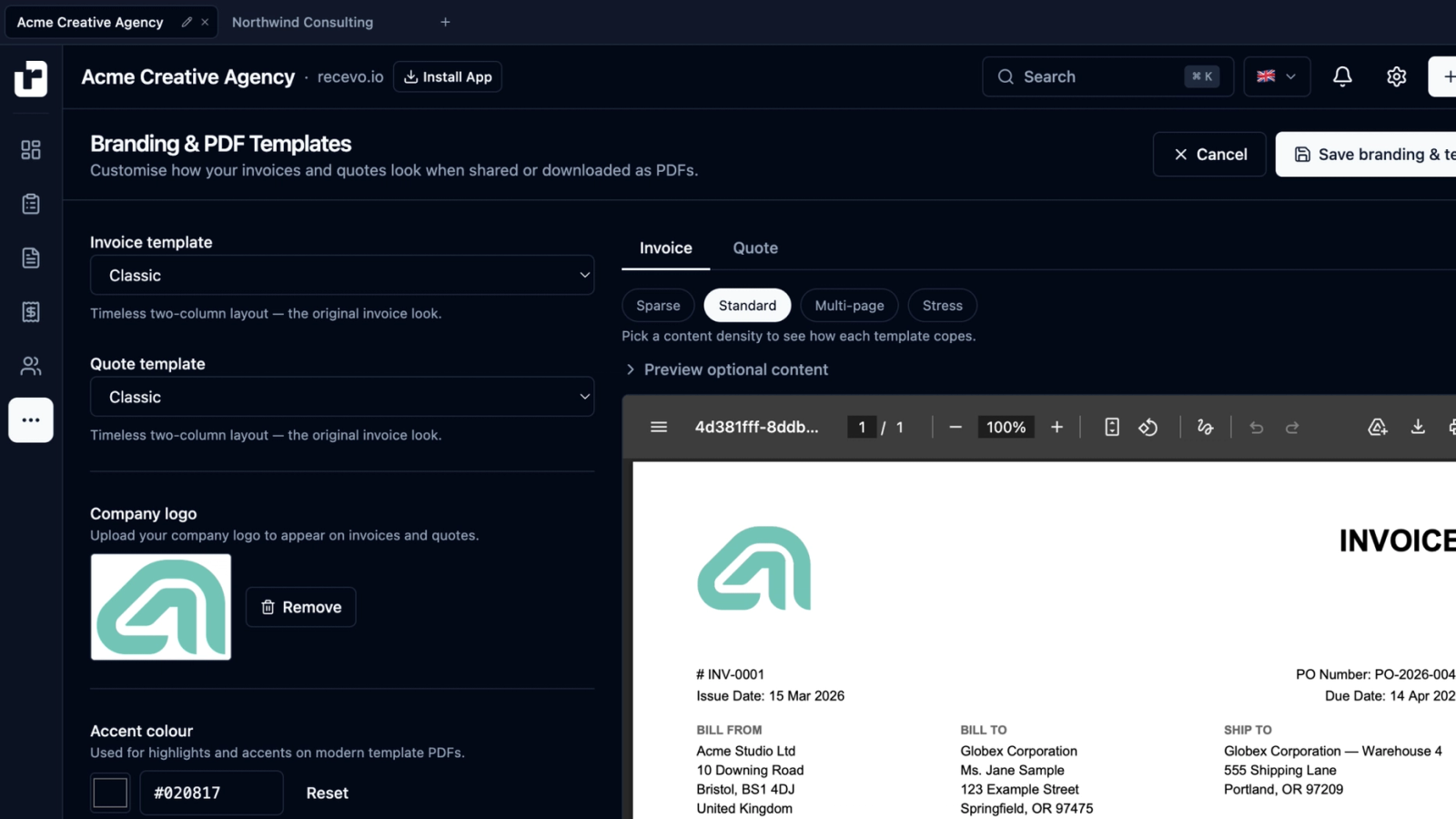Toggle the PDF viewer sidebar hamburger menu

pos(659,427)
